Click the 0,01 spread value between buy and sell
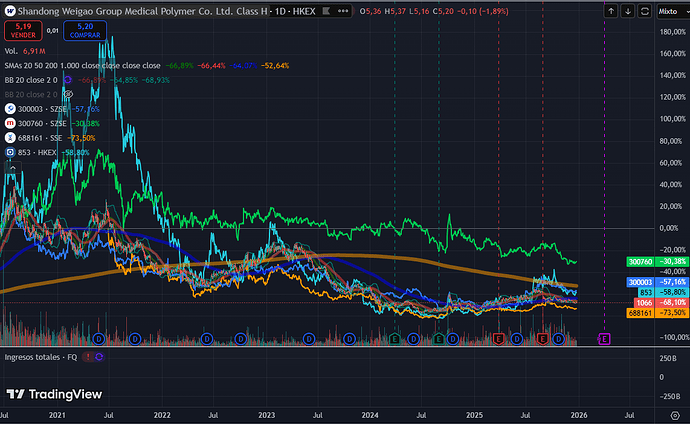690x425 pixels. pyautogui.click(x=52, y=31)
